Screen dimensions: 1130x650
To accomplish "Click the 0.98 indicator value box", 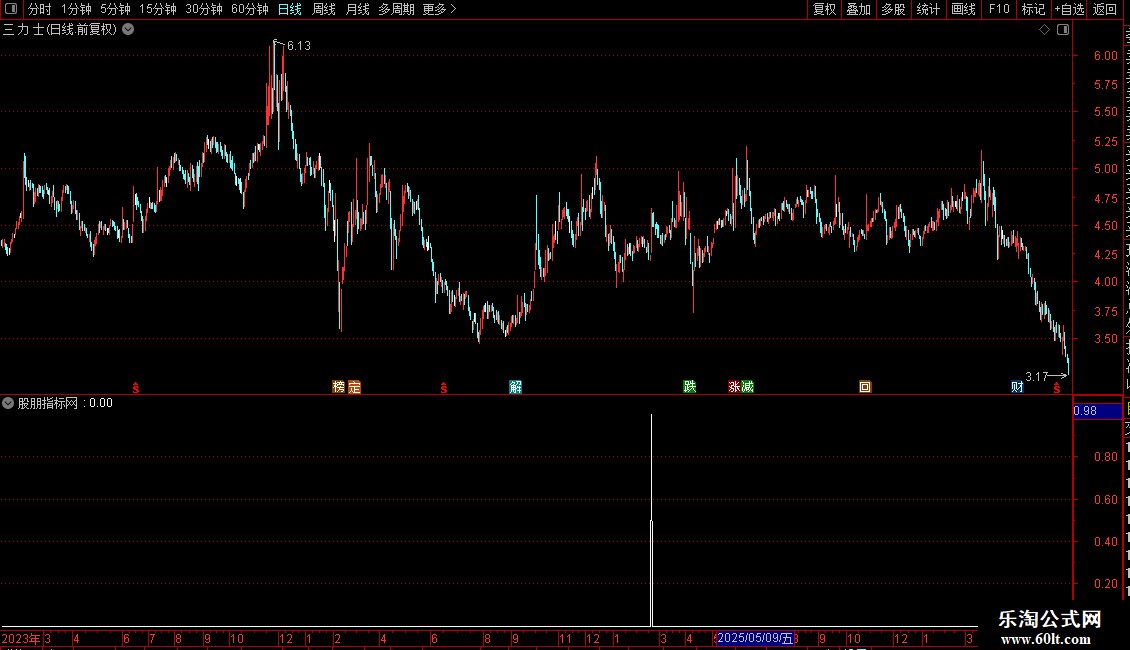I will coord(1097,411).
